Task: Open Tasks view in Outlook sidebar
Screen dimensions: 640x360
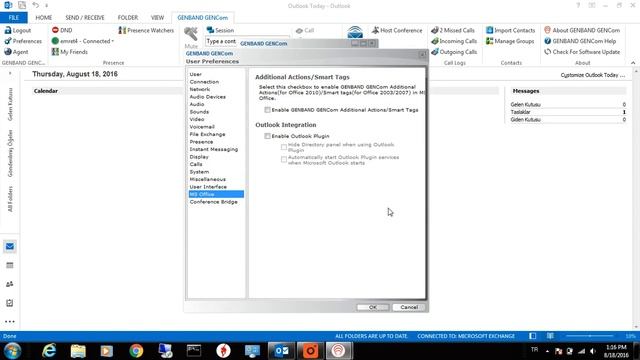Action: [x=10, y=303]
